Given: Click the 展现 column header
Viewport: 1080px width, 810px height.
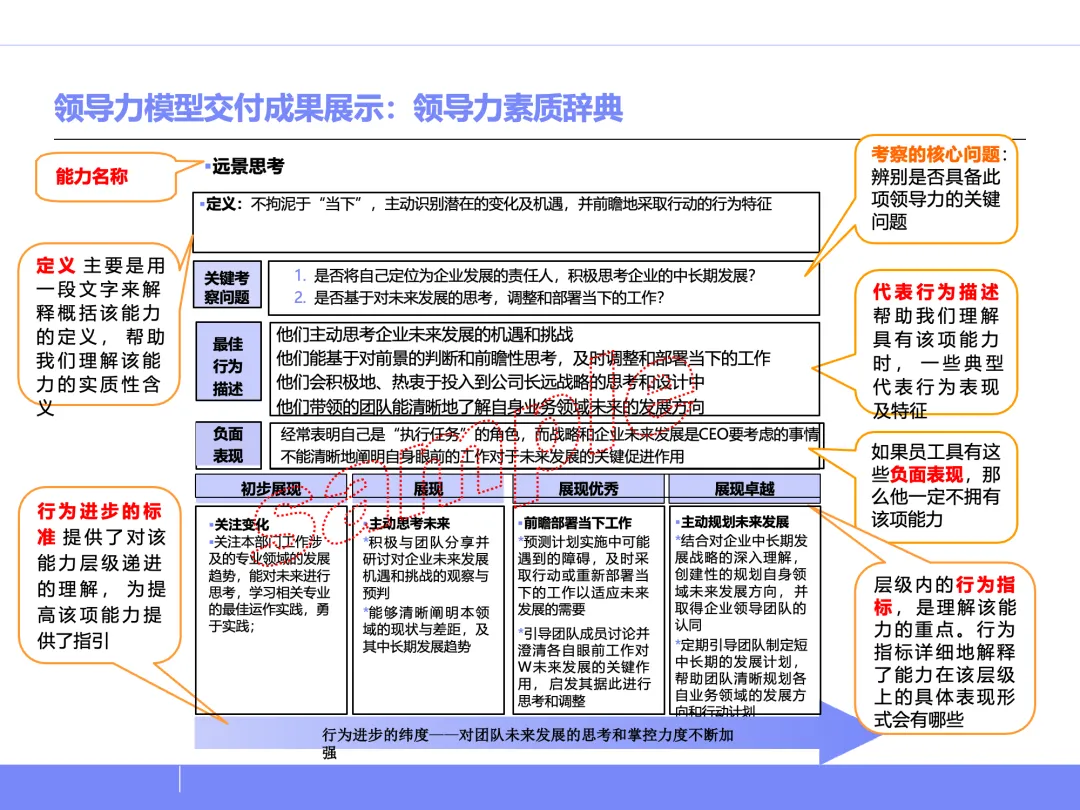Looking at the screenshot, I should [x=428, y=488].
